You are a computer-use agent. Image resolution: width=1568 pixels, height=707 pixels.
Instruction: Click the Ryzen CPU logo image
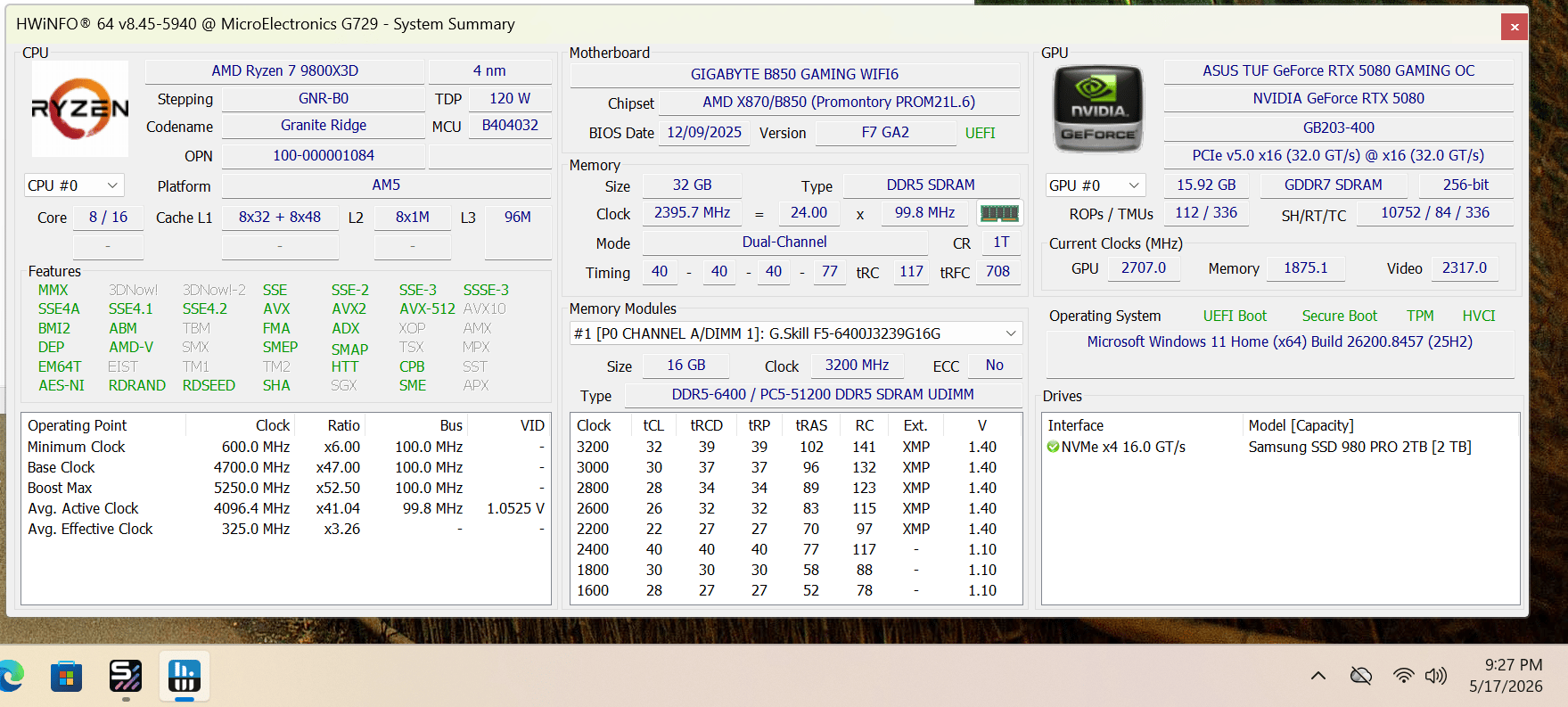tap(79, 109)
